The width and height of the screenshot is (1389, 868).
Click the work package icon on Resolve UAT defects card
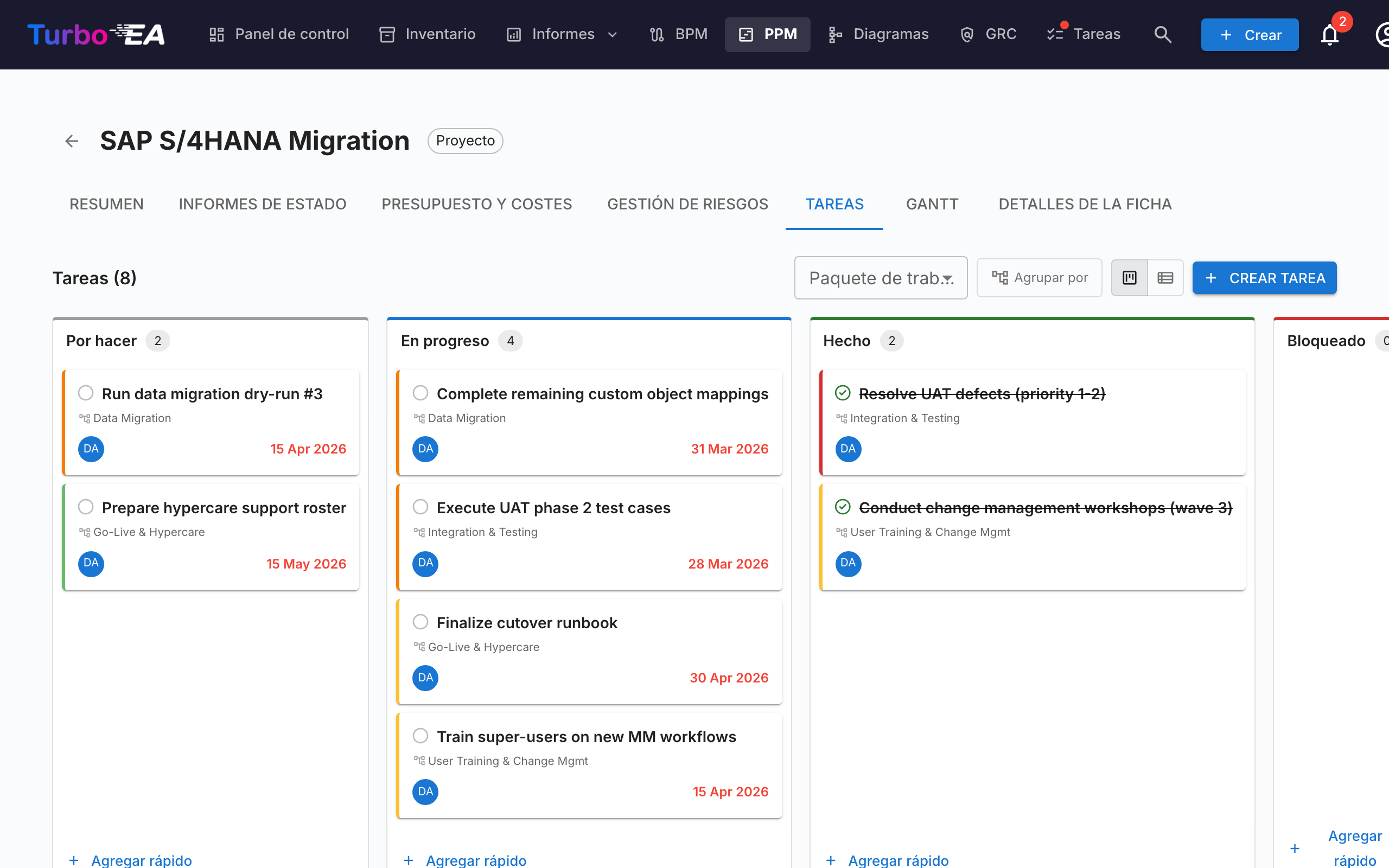(842, 418)
